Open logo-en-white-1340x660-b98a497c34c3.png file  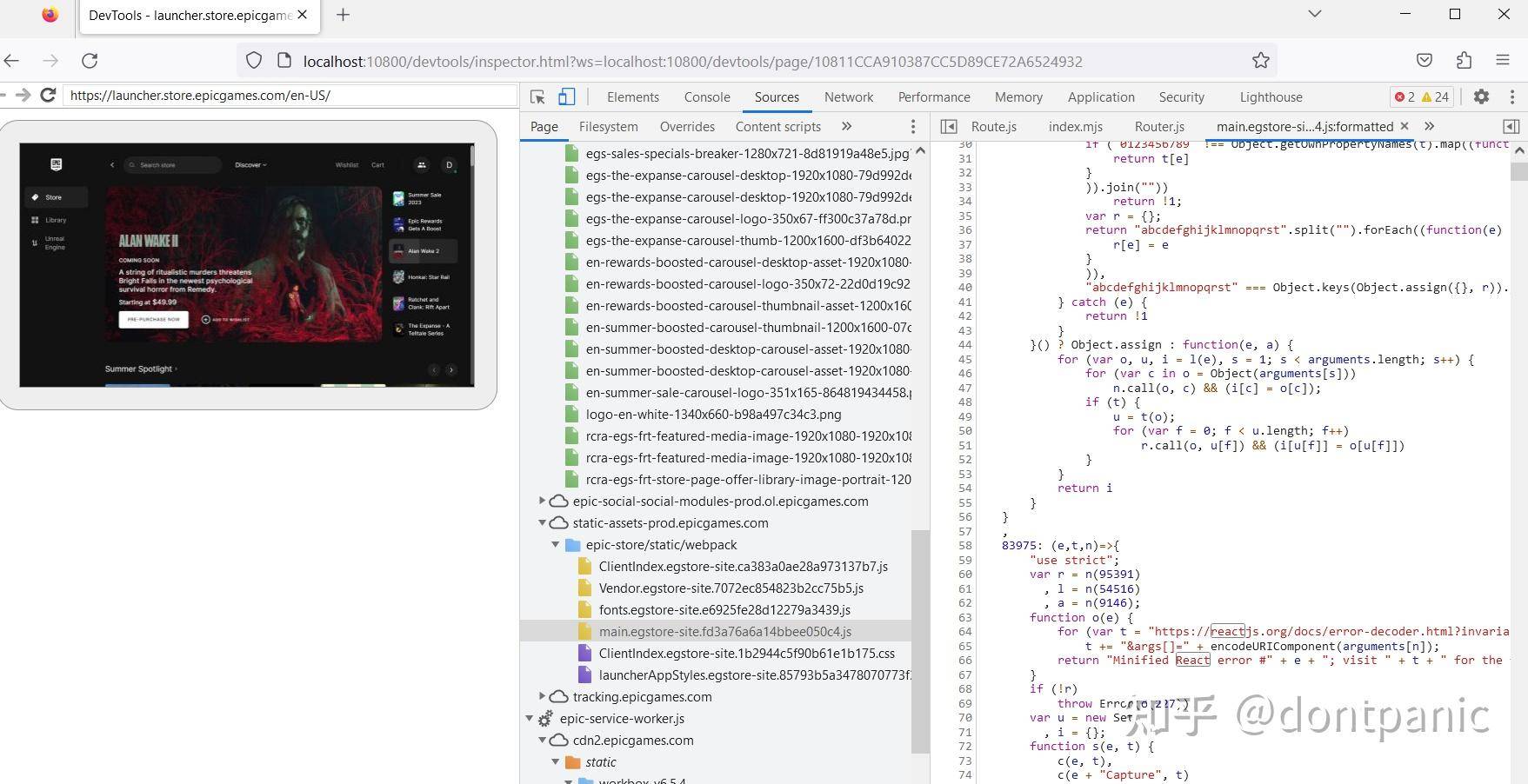713,414
